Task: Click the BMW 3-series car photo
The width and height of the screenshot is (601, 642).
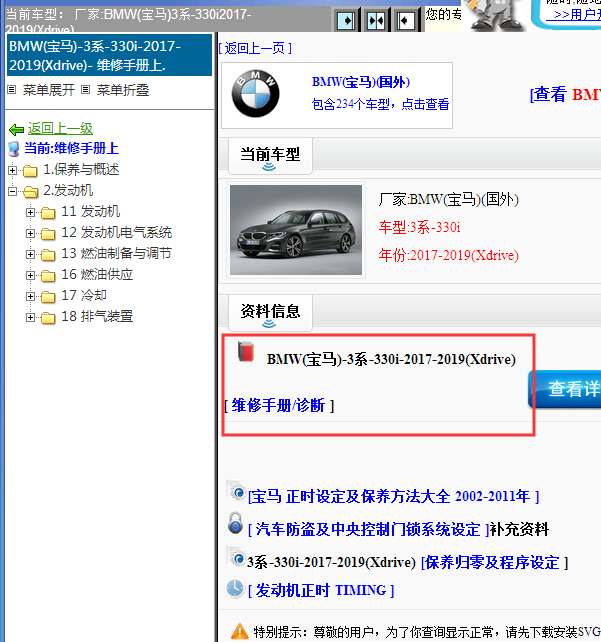Action: pos(296,230)
